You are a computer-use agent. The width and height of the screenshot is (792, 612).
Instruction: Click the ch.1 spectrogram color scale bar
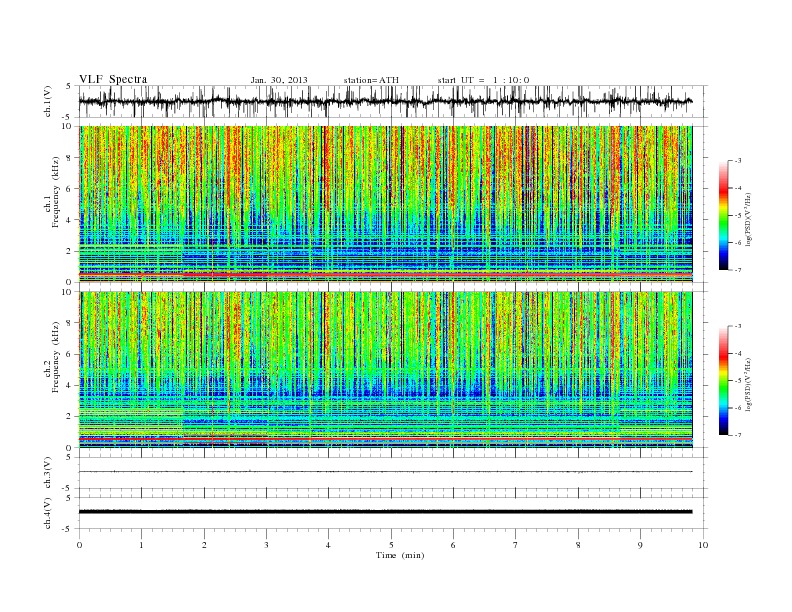click(x=724, y=216)
